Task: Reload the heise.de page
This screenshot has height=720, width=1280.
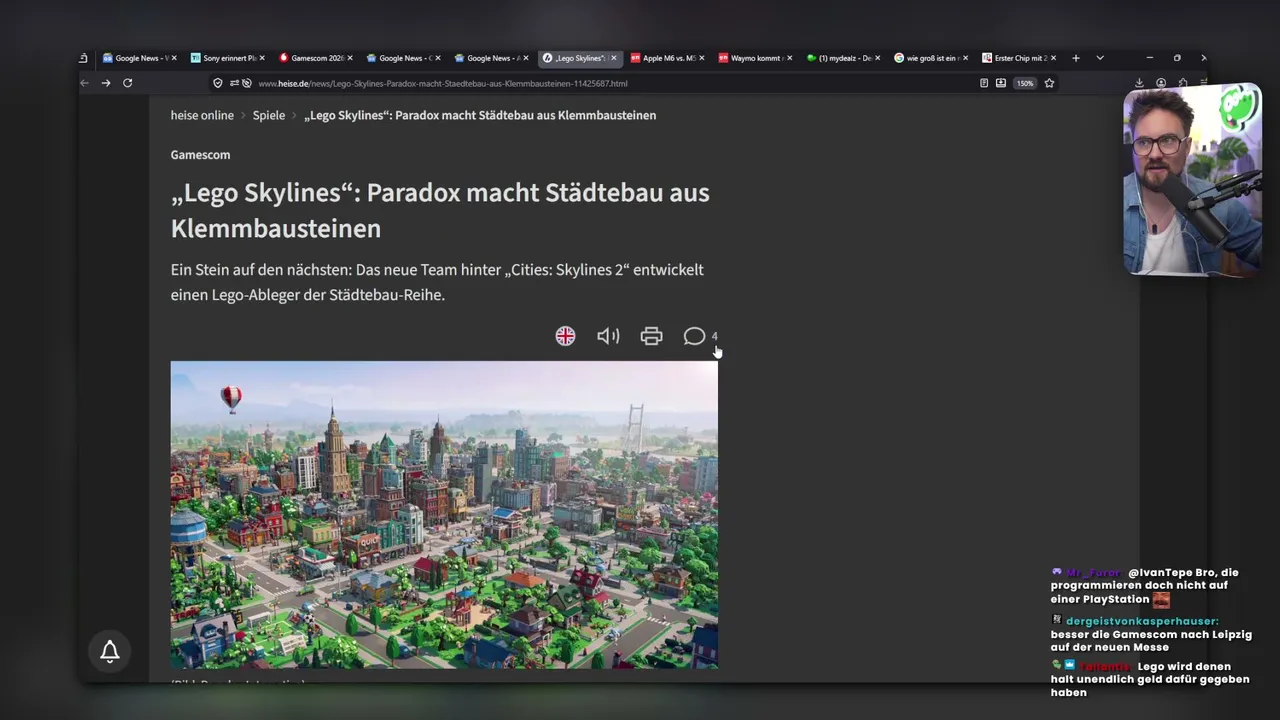Action: (127, 83)
